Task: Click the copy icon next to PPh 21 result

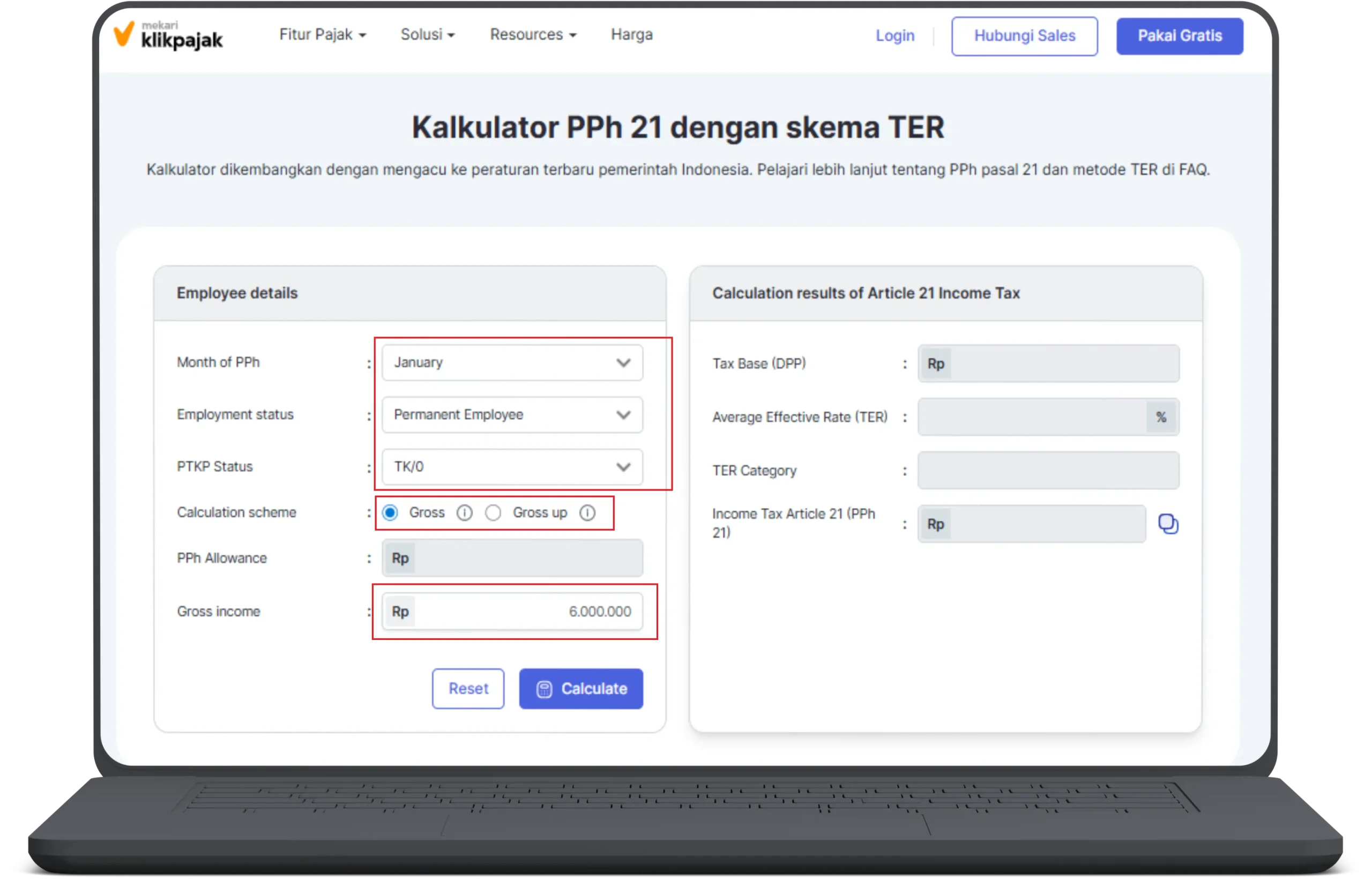Action: (x=1168, y=524)
